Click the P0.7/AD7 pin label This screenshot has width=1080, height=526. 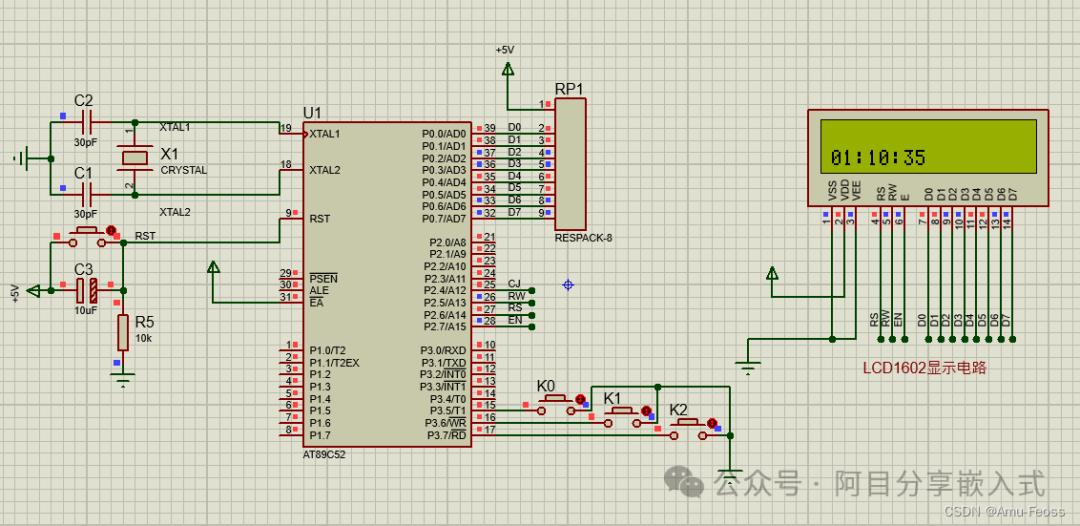click(x=444, y=219)
